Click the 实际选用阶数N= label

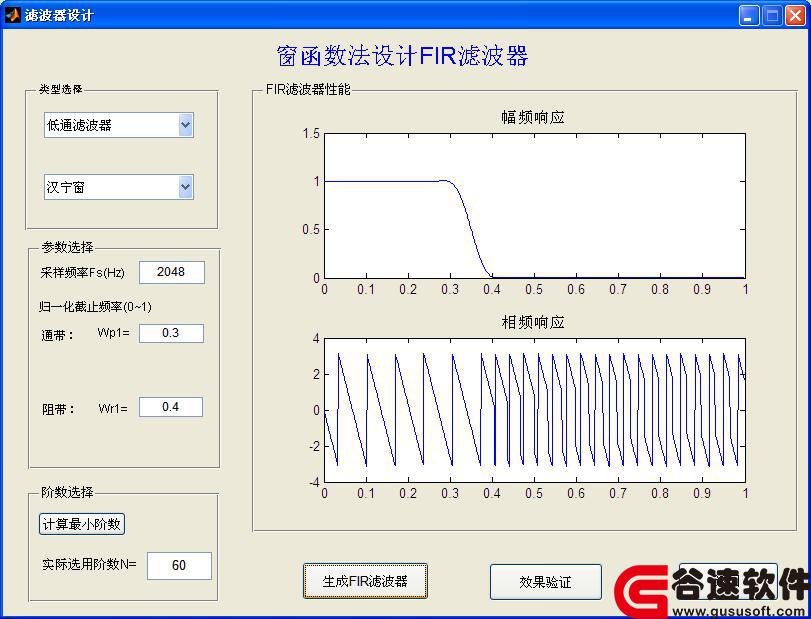point(89,564)
